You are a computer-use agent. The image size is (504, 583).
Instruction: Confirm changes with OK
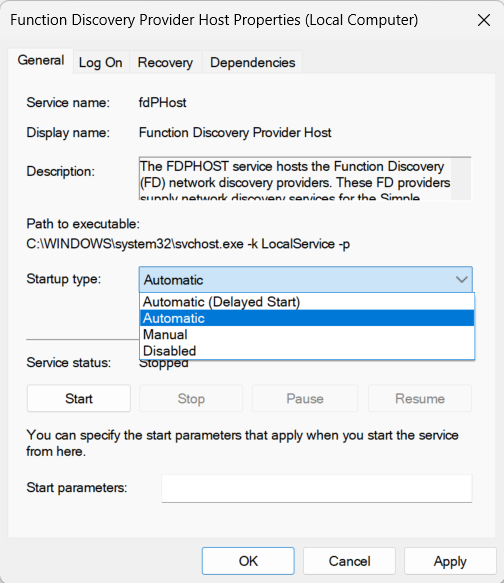tap(248, 561)
